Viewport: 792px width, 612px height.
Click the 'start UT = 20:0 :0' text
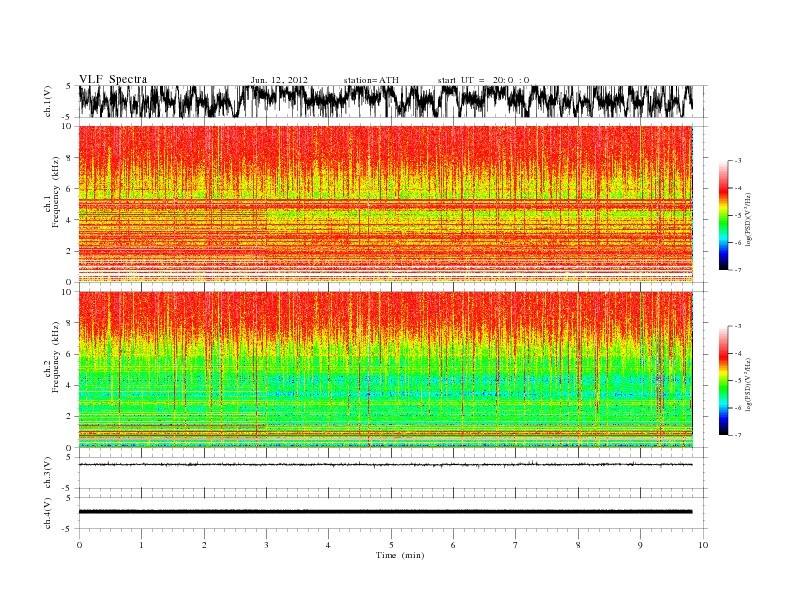click(x=483, y=80)
